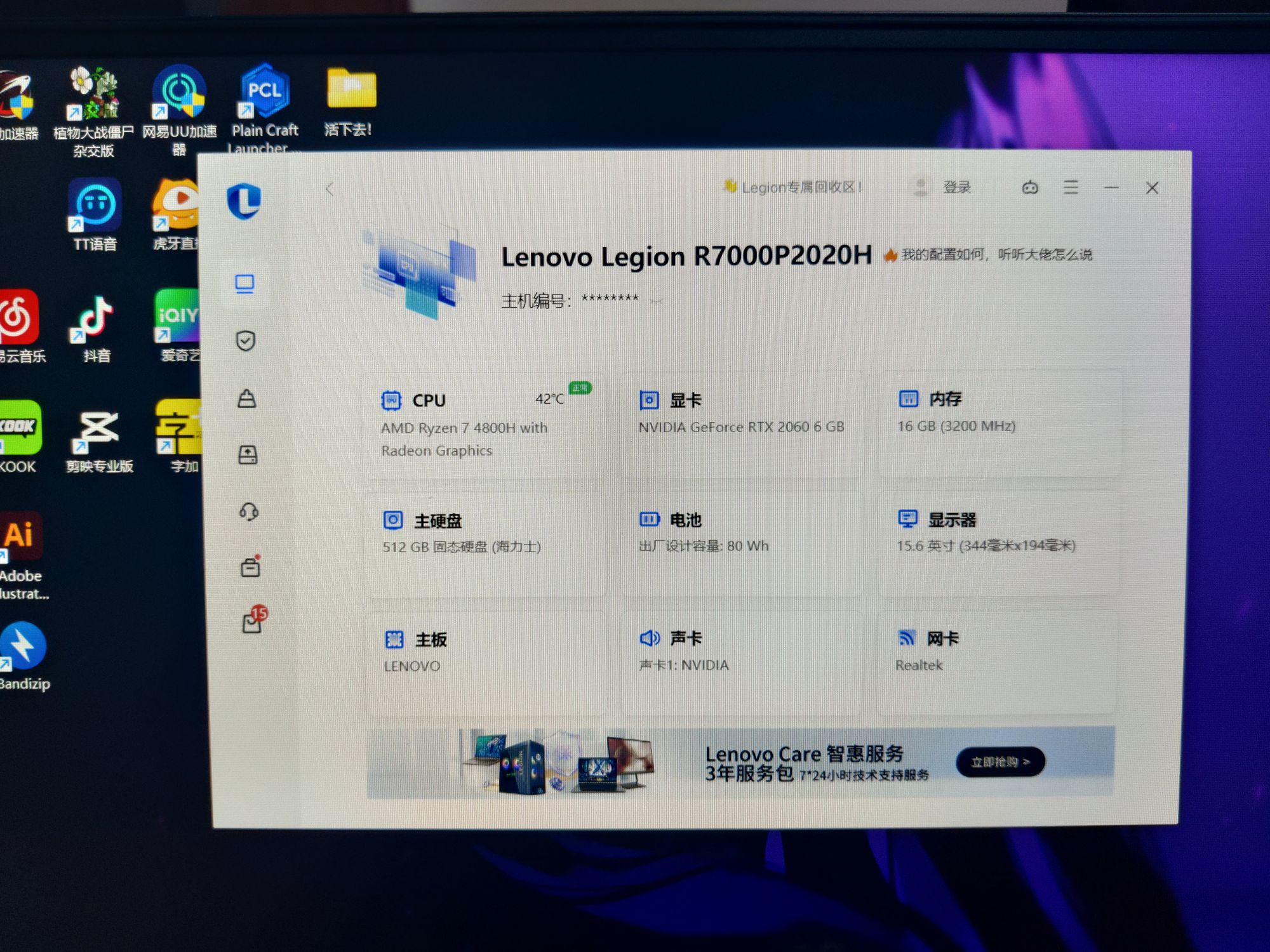Image resolution: width=1270 pixels, height=952 pixels.
Task: Click the 立即抢购 button in banner
Action: pyautogui.click(x=1000, y=762)
